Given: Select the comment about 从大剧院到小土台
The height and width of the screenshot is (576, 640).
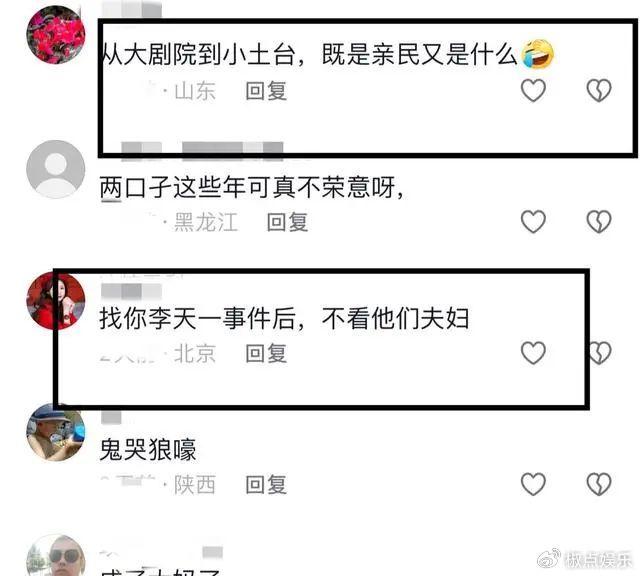Looking at the screenshot, I should pos(327,54).
